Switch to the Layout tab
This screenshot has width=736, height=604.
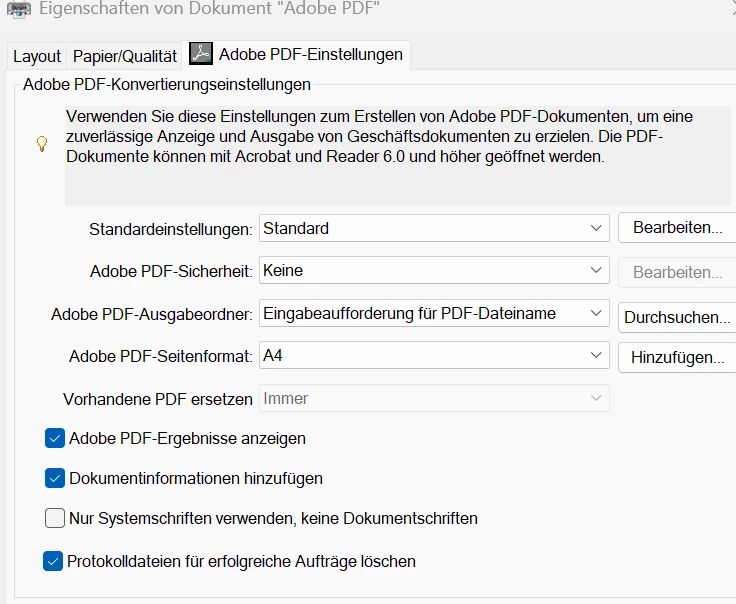37,56
